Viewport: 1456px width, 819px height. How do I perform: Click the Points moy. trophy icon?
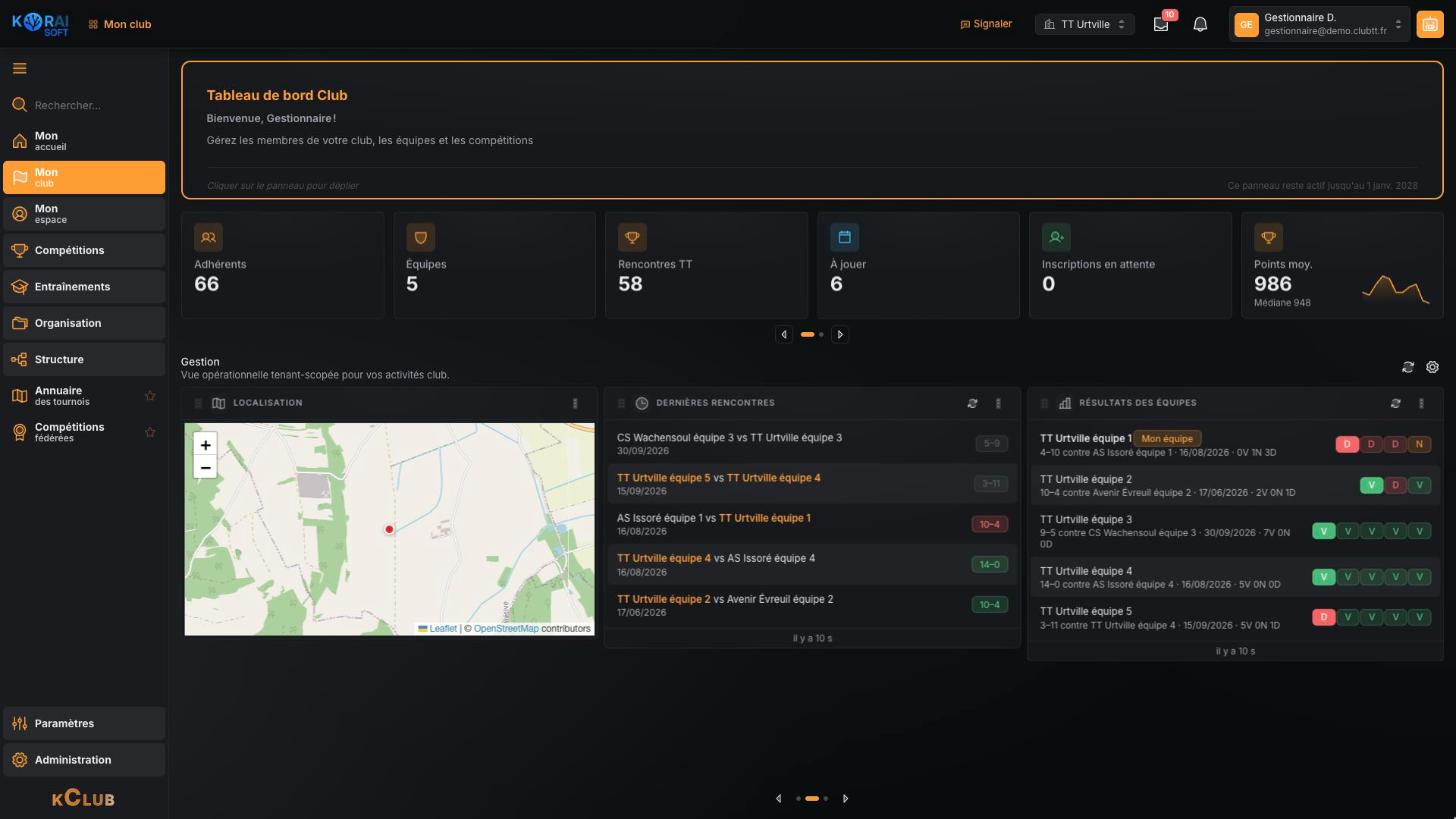click(1268, 237)
